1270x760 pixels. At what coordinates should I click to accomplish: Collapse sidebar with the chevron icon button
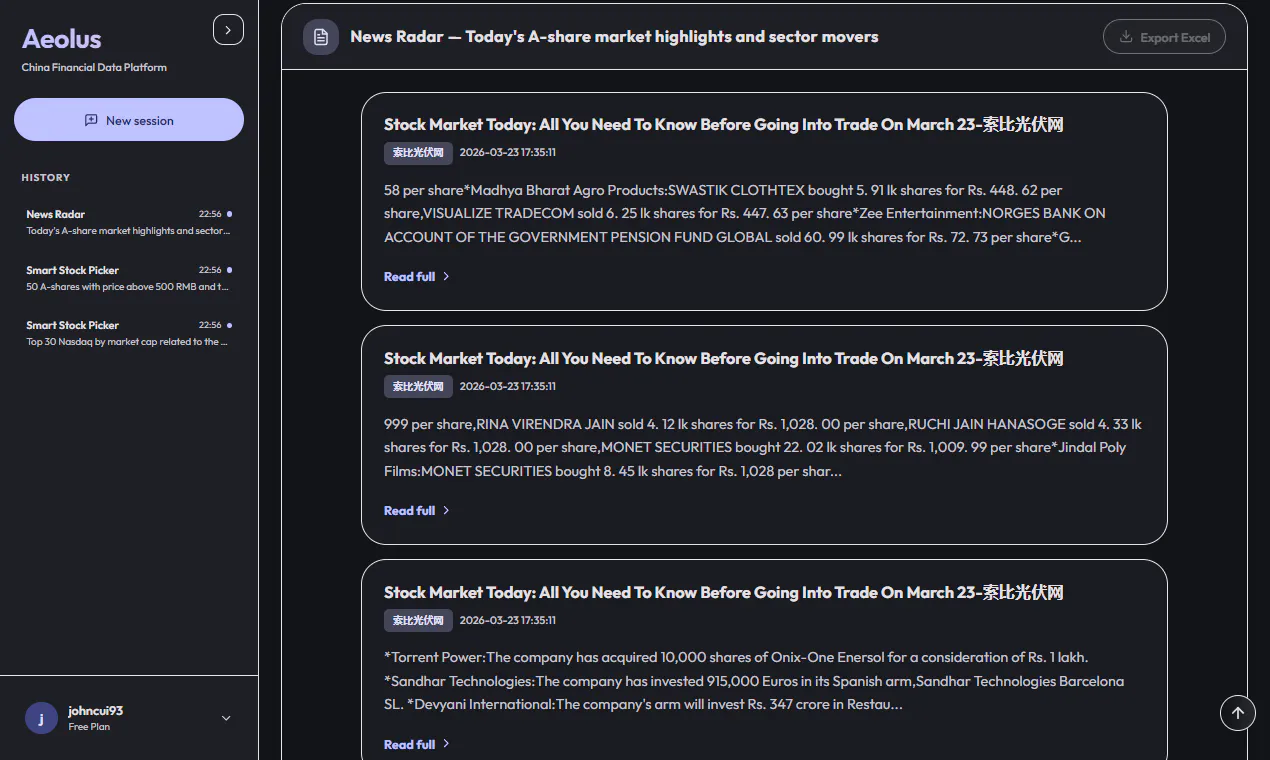(228, 30)
